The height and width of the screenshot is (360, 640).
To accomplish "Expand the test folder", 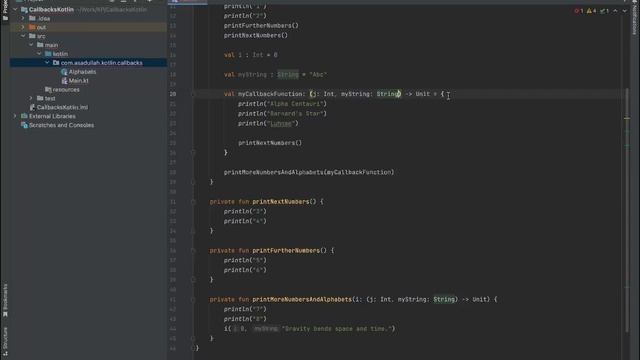I will point(31,98).
